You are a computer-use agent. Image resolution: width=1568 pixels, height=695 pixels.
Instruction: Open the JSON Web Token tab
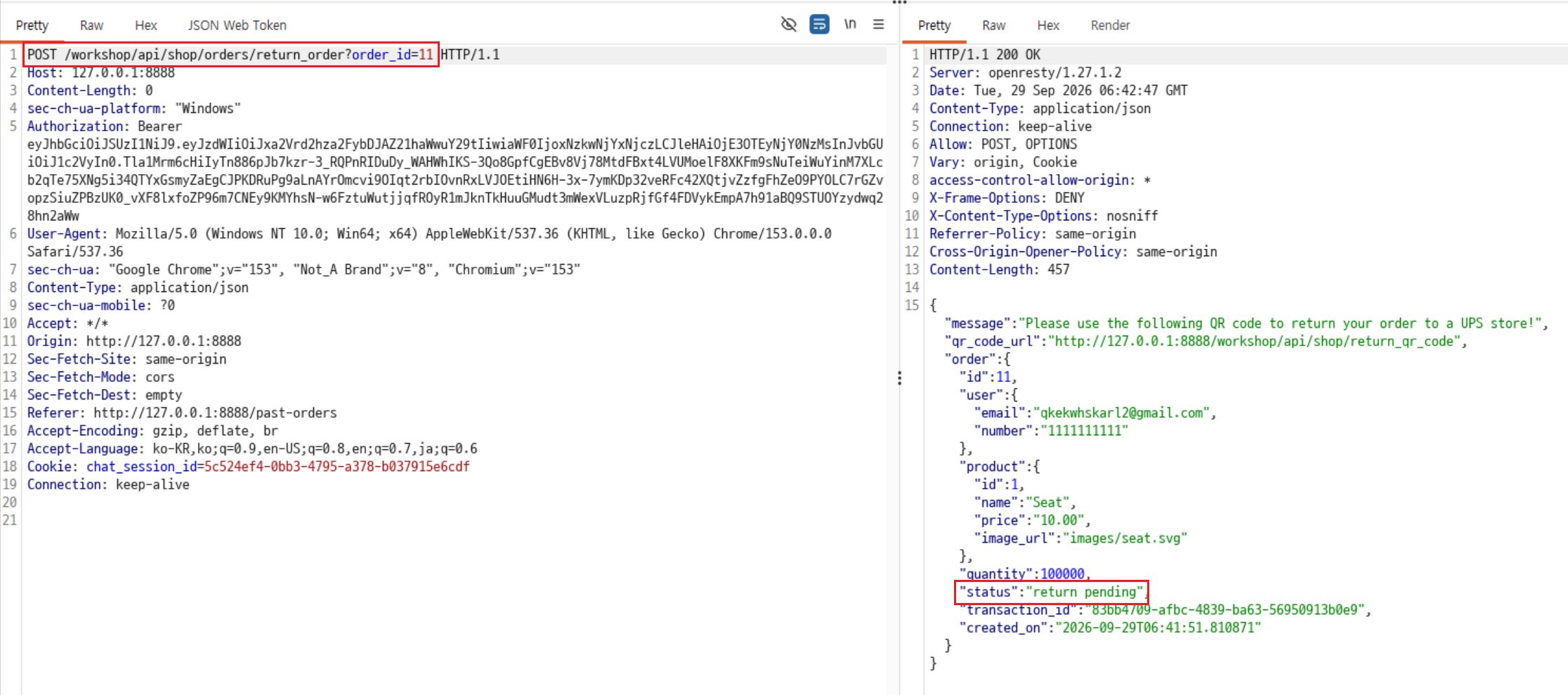[x=237, y=25]
